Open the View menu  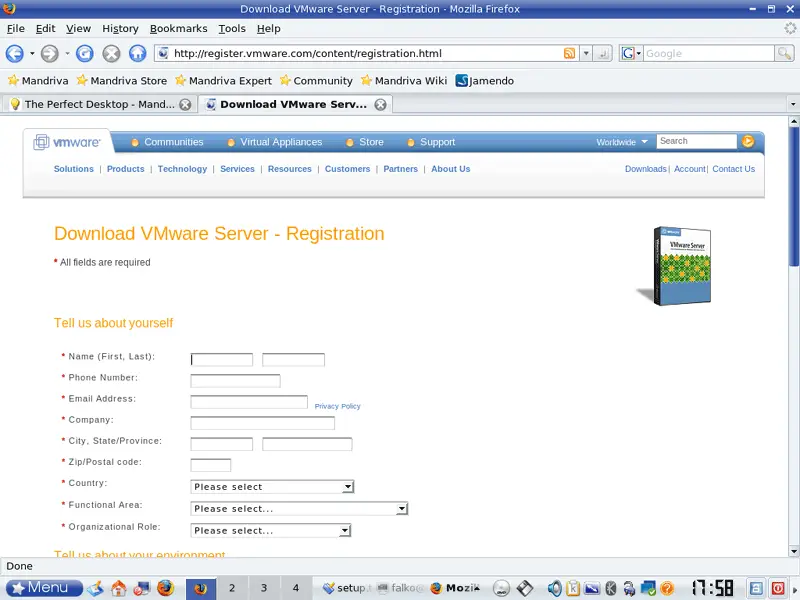click(x=79, y=29)
